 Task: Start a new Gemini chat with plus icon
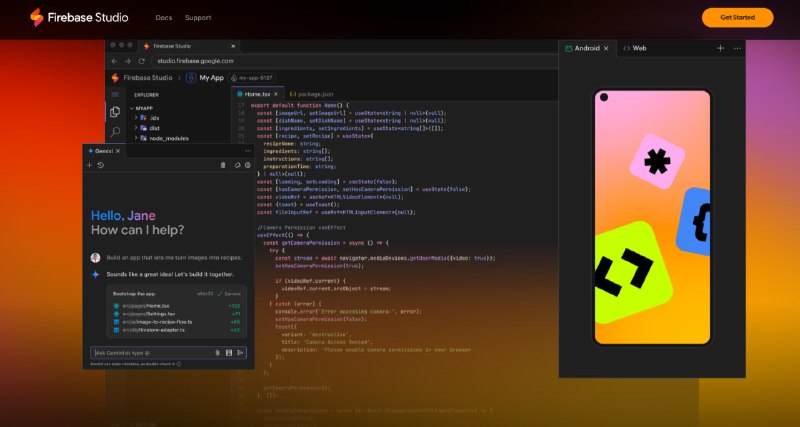pyautogui.click(x=89, y=165)
